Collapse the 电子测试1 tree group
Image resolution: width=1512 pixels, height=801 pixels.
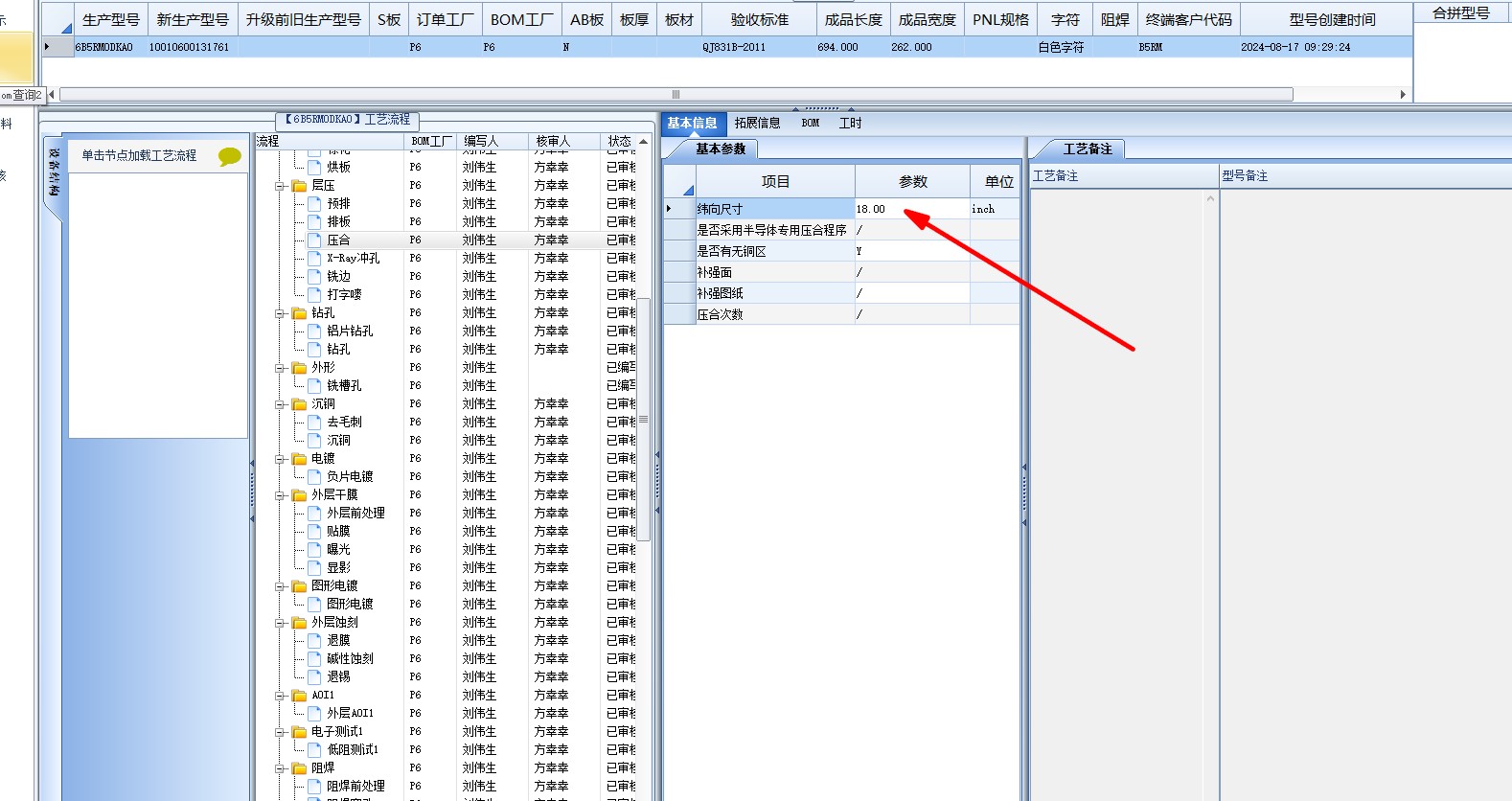click(281, 732)
